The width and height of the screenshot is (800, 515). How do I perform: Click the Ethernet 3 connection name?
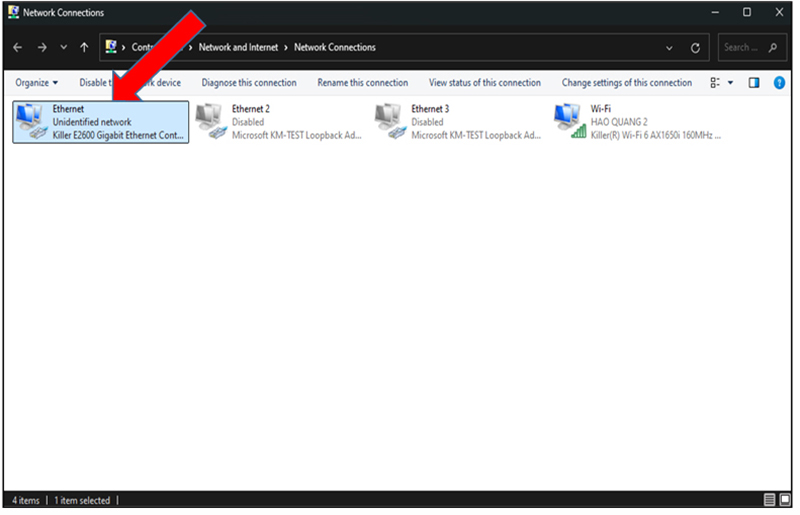[430, 109]
